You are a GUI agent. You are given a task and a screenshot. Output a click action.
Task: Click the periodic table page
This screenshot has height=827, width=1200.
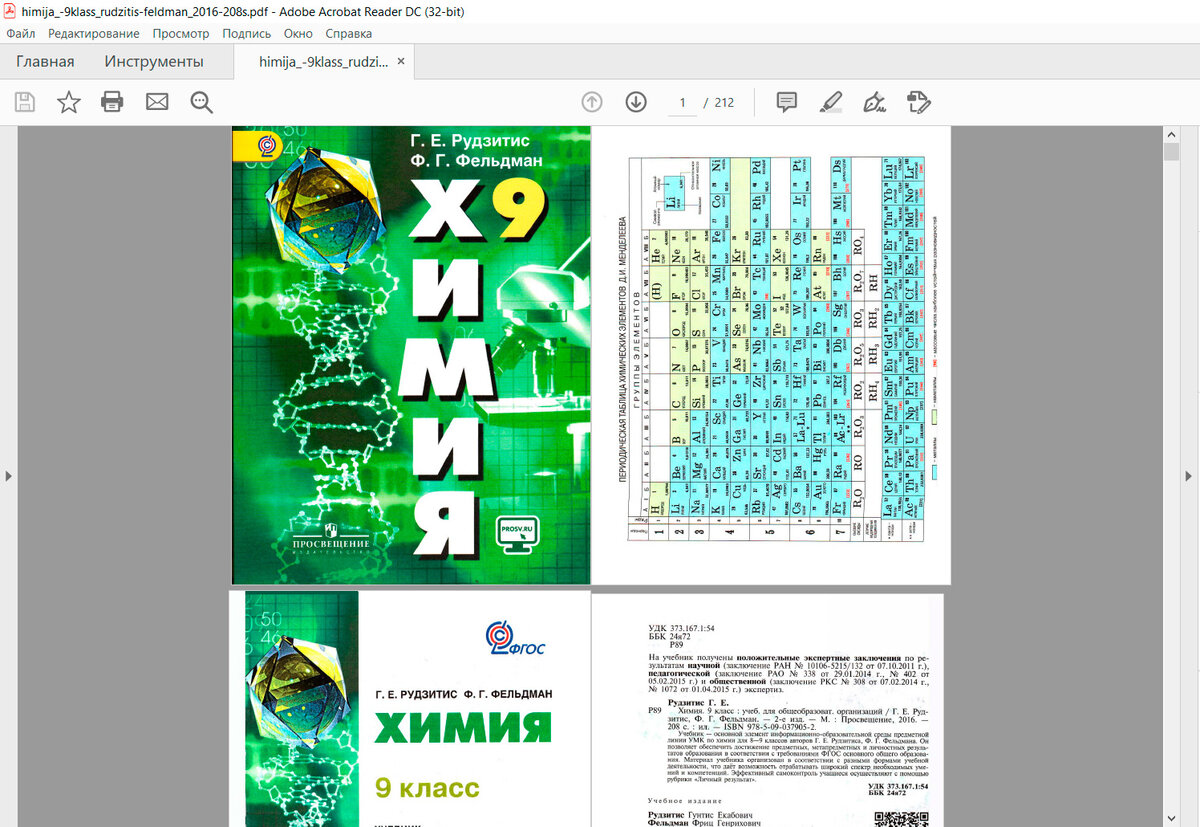[771, 355]
